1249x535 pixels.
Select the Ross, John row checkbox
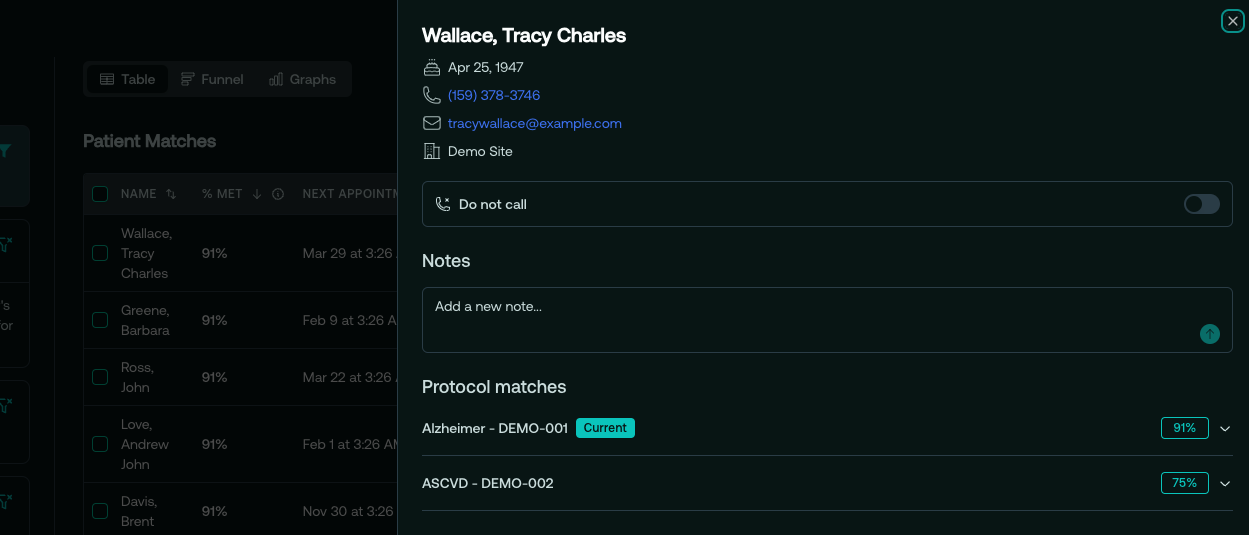pos(100,377)
